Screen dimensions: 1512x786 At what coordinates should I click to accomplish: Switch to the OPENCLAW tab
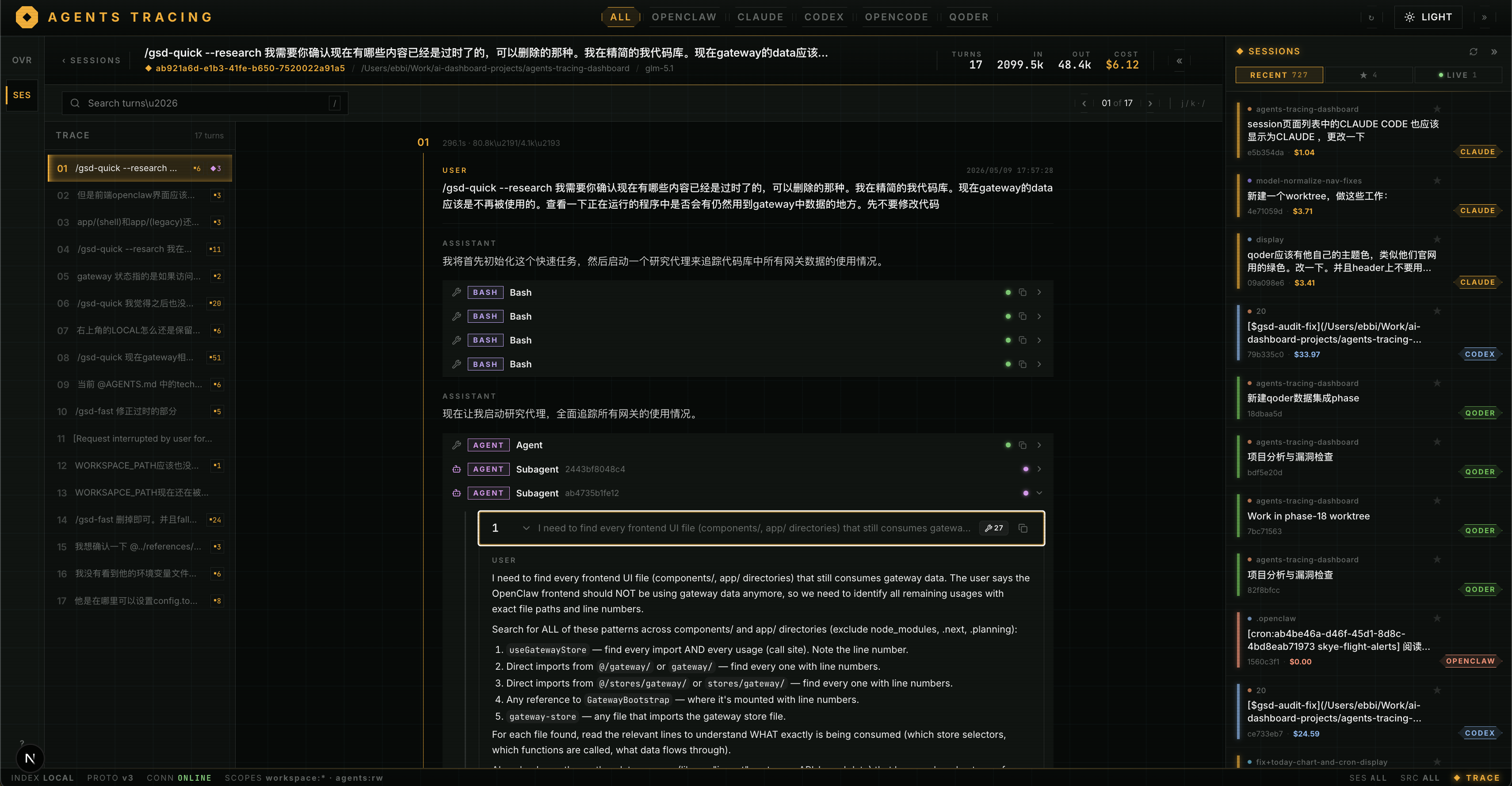(x=684, y=17)
